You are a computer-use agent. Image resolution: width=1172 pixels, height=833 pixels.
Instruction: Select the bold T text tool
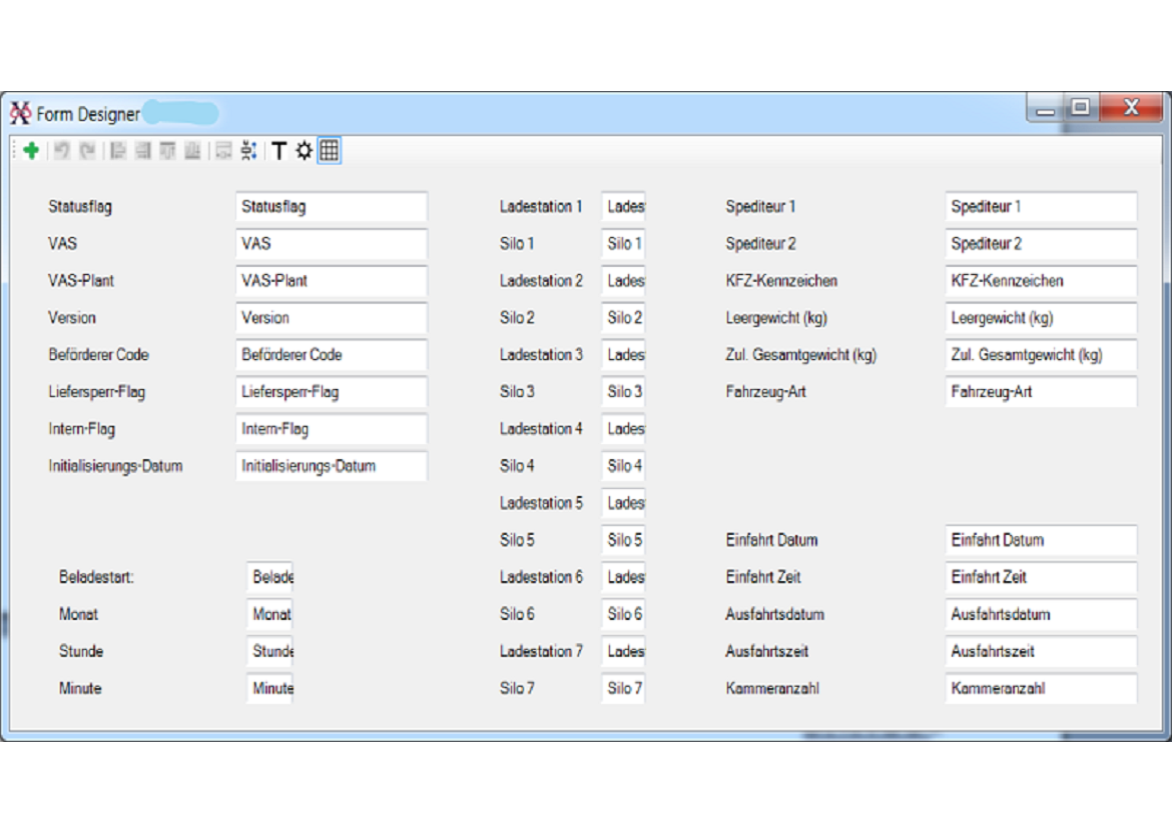[x=279, y=151]
